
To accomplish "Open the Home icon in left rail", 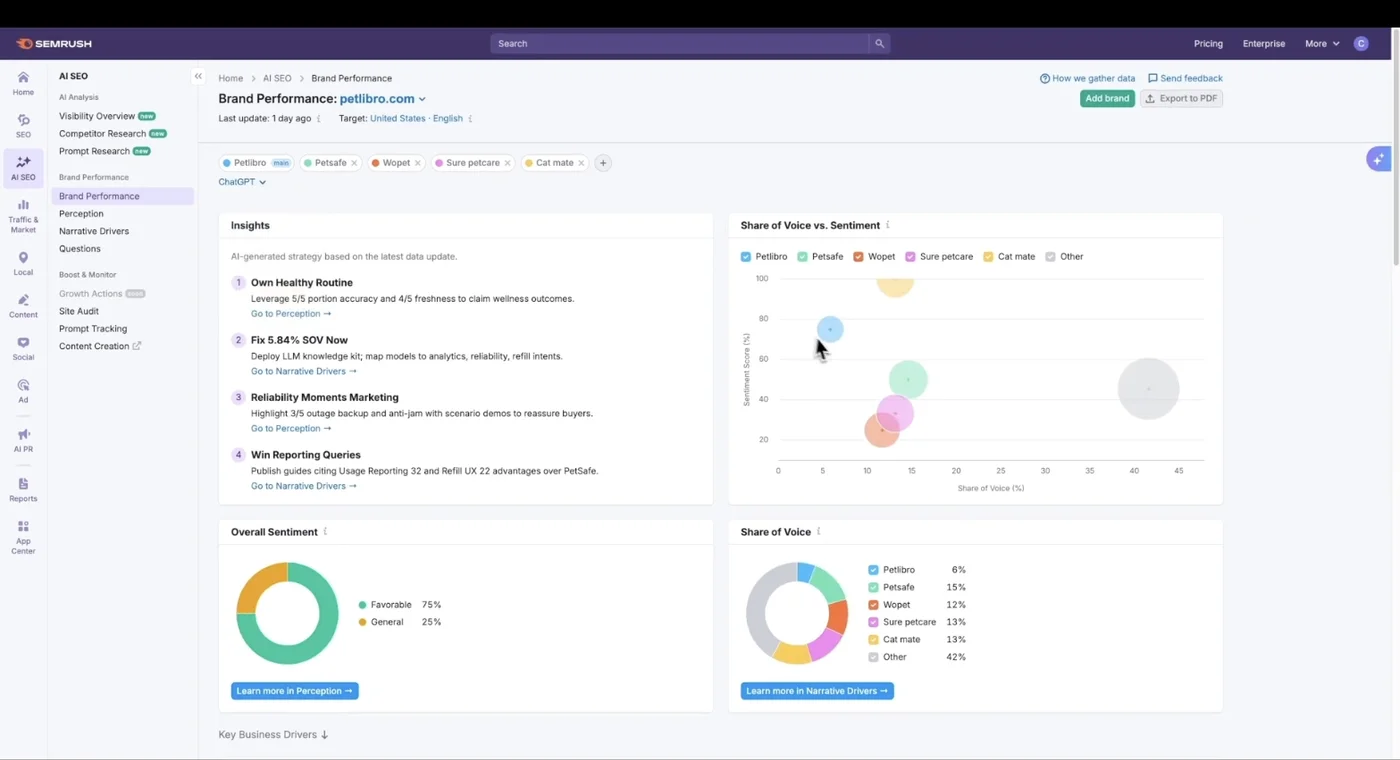I will coord(23,77).
